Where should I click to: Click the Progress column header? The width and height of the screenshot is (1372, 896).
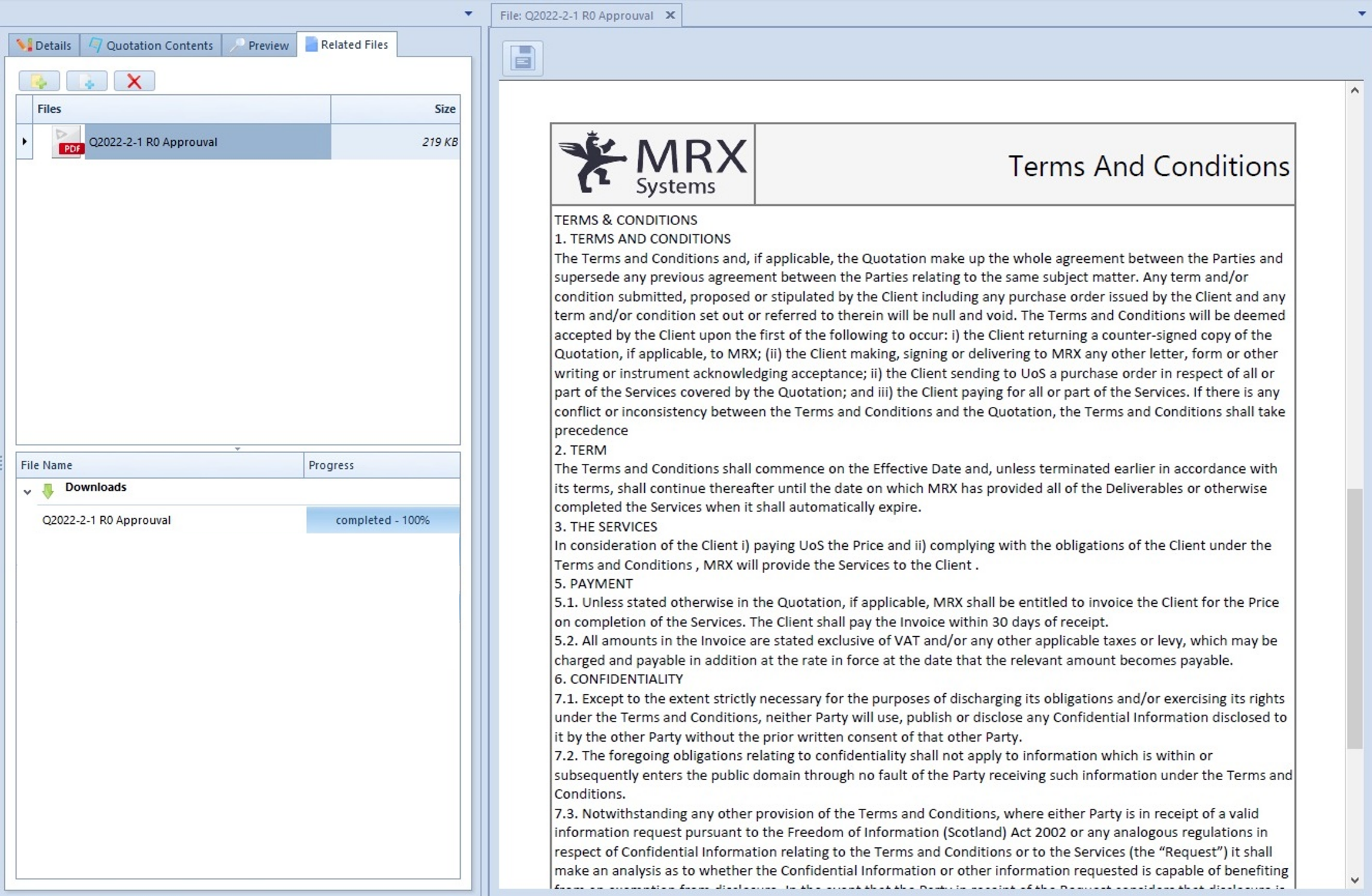tap(382, 465)
